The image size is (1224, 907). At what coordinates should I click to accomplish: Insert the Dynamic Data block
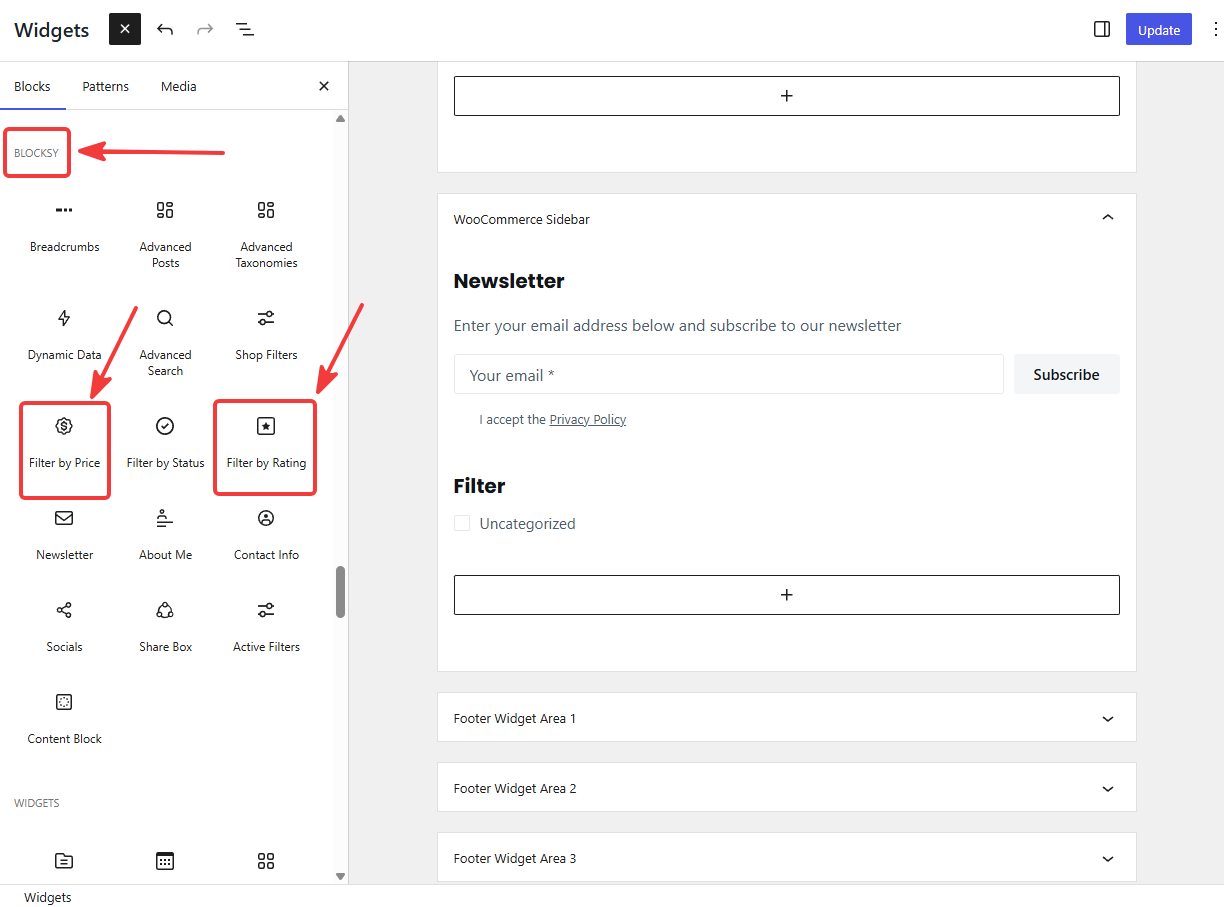tap(64, 336)
